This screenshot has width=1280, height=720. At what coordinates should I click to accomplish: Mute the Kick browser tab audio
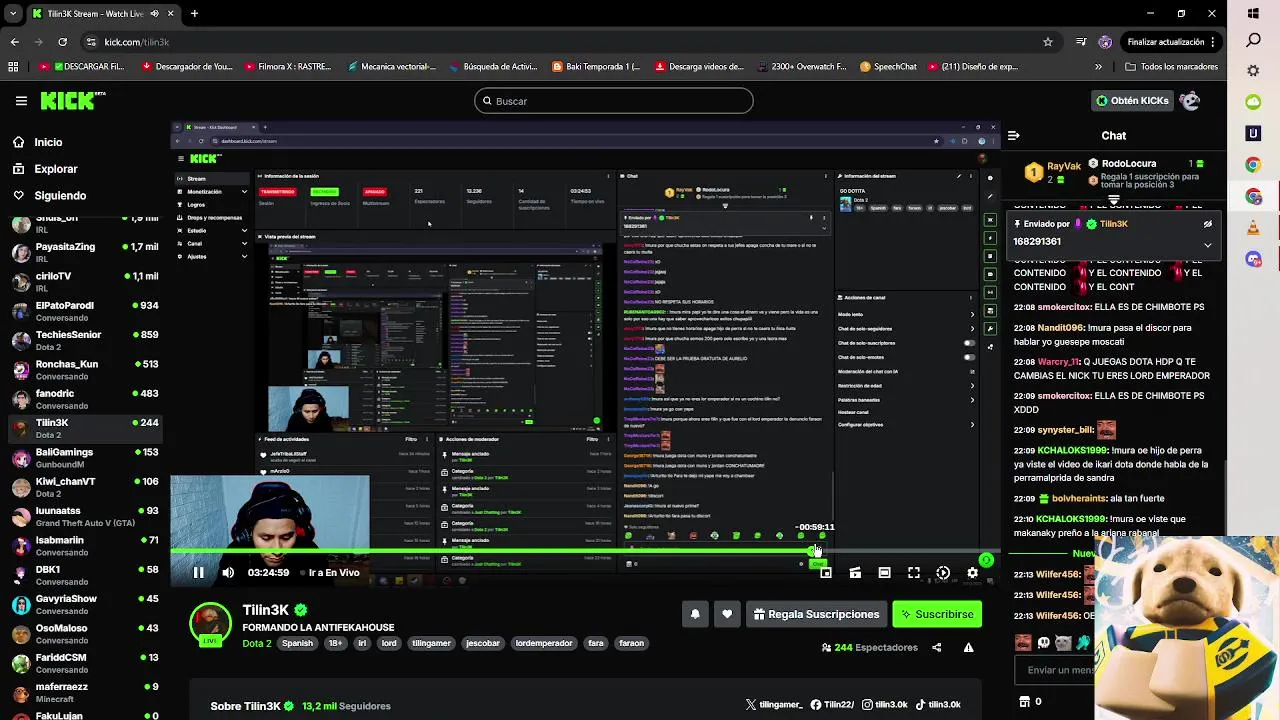pos(154,14)
